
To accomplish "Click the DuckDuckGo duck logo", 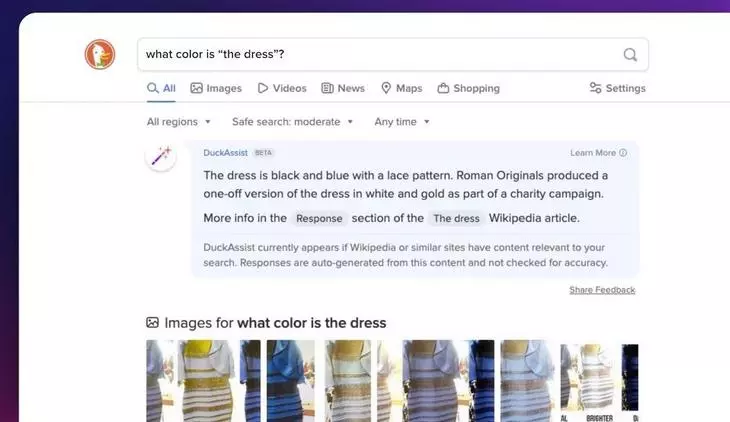I will [x=100, y=54].
